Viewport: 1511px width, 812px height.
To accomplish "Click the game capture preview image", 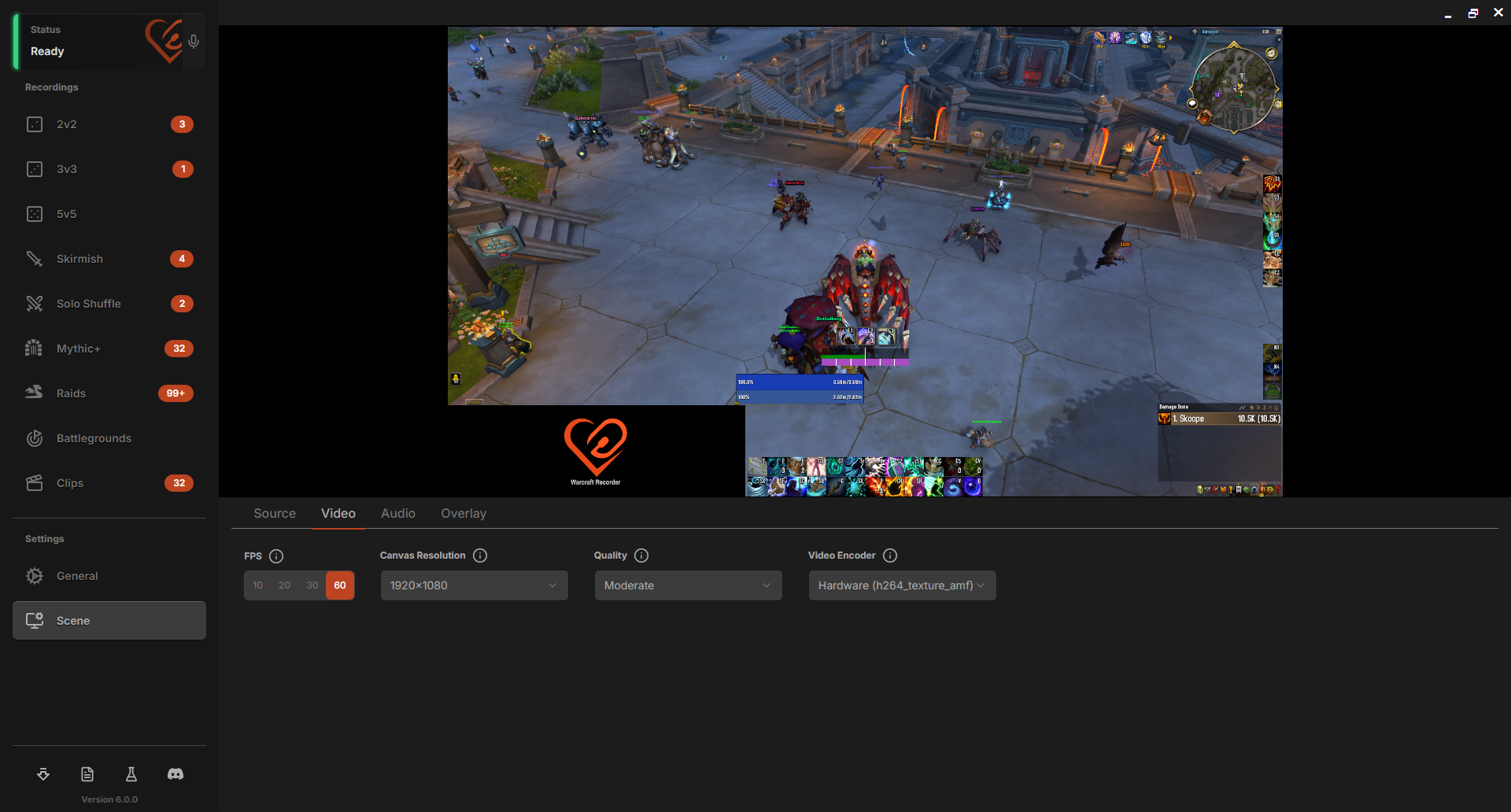I will [865, 261].
